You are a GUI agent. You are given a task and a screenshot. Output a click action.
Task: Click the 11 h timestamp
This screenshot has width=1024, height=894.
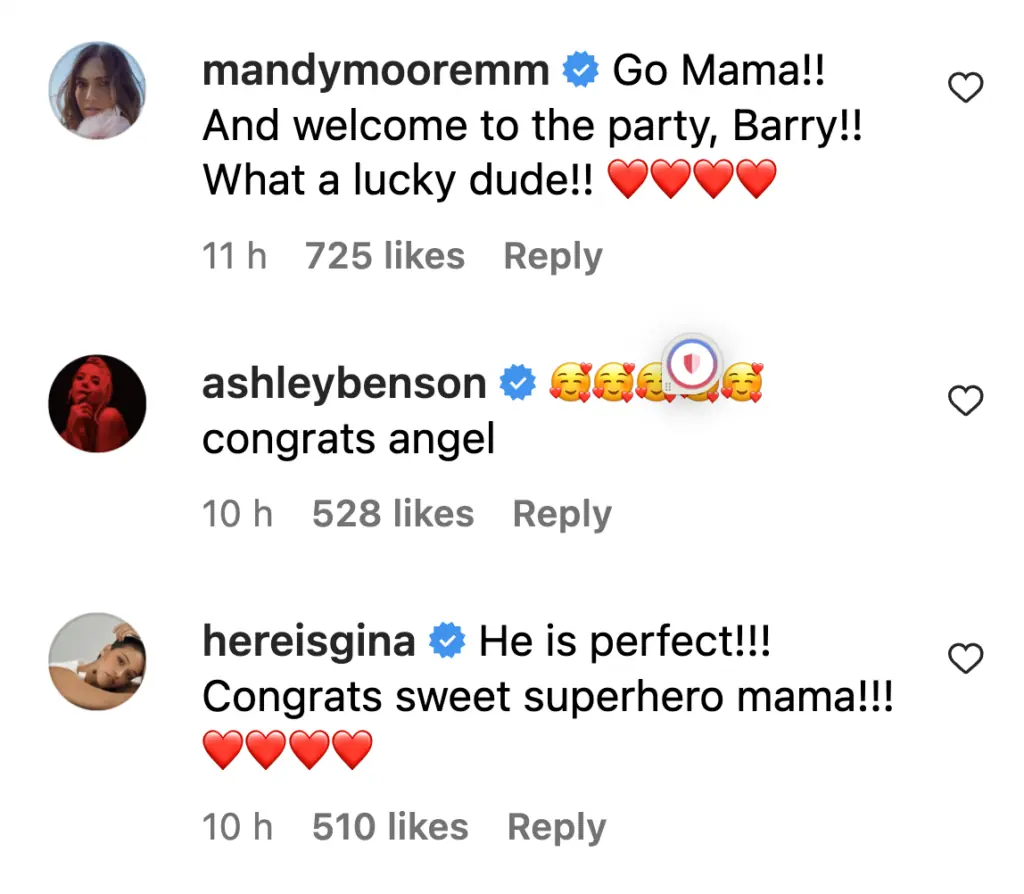[x=235, y=256]
